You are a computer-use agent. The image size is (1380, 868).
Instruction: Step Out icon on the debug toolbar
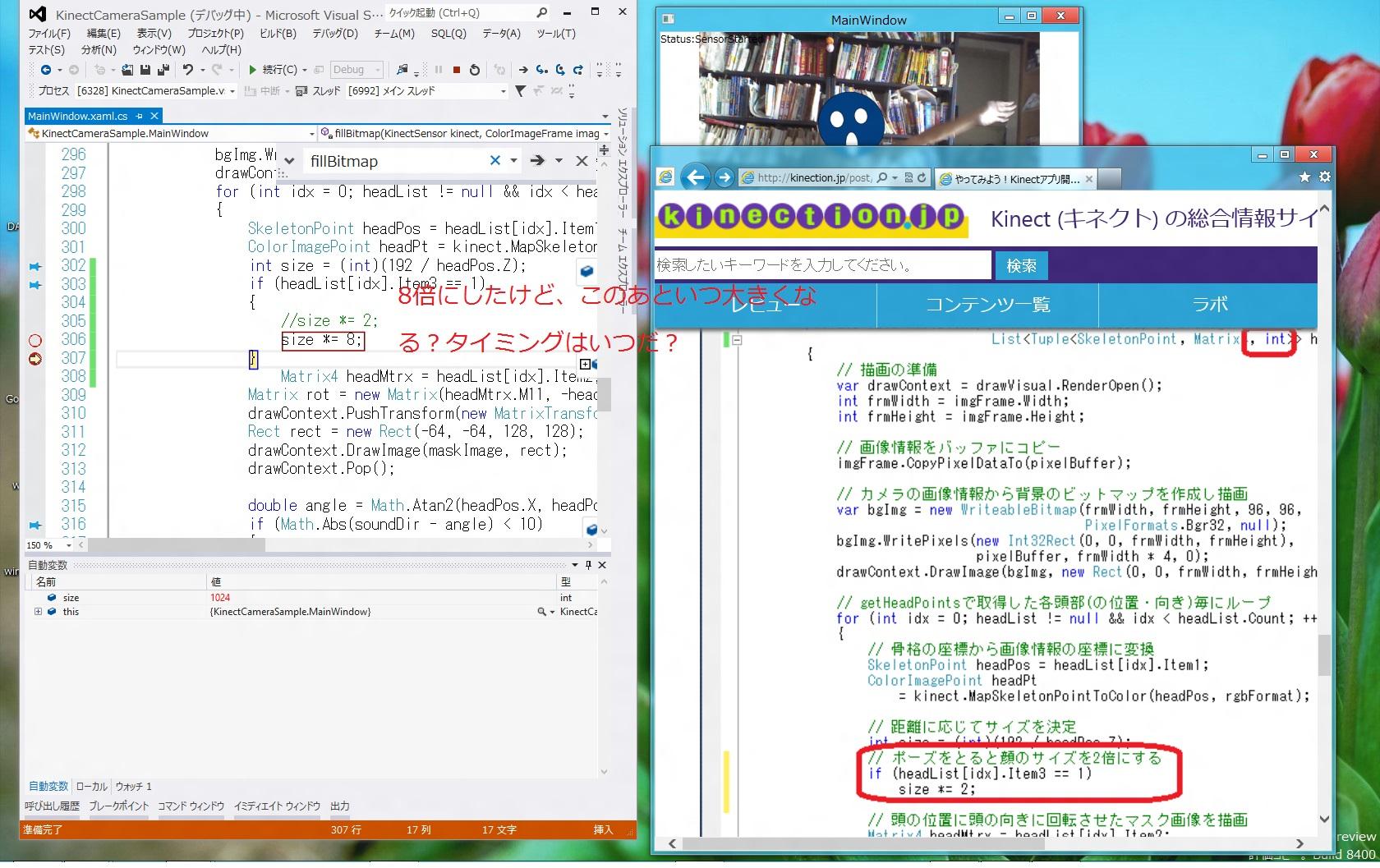click(578, 70)
